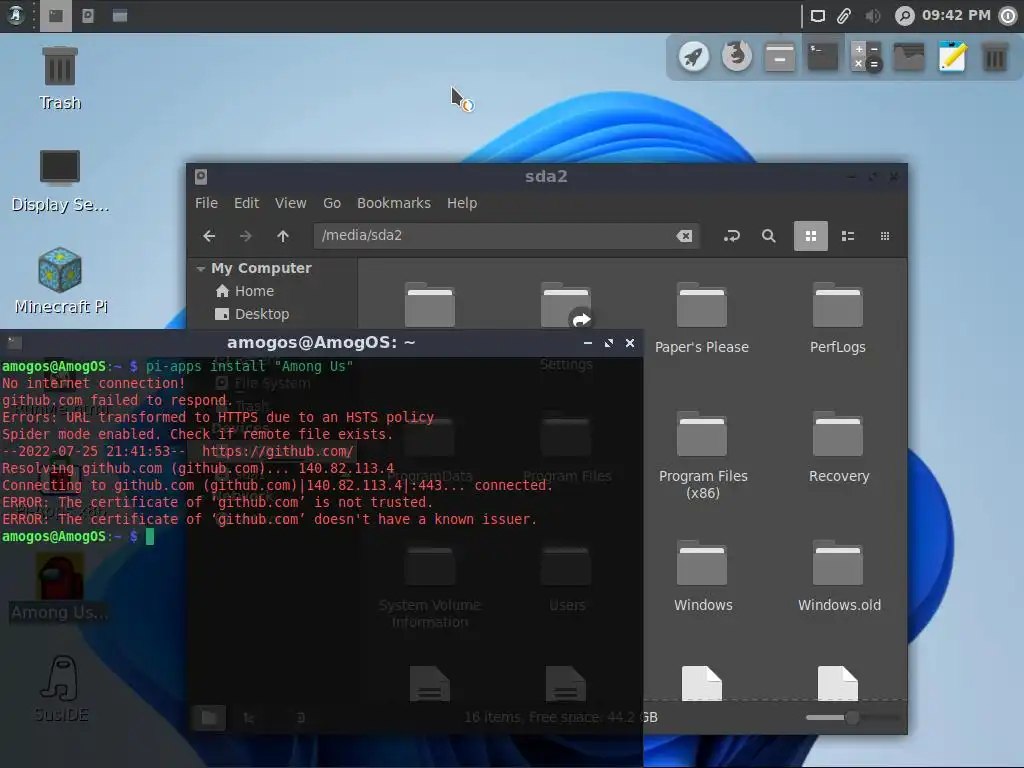Open the View menu in file manager

coord(291,203)
